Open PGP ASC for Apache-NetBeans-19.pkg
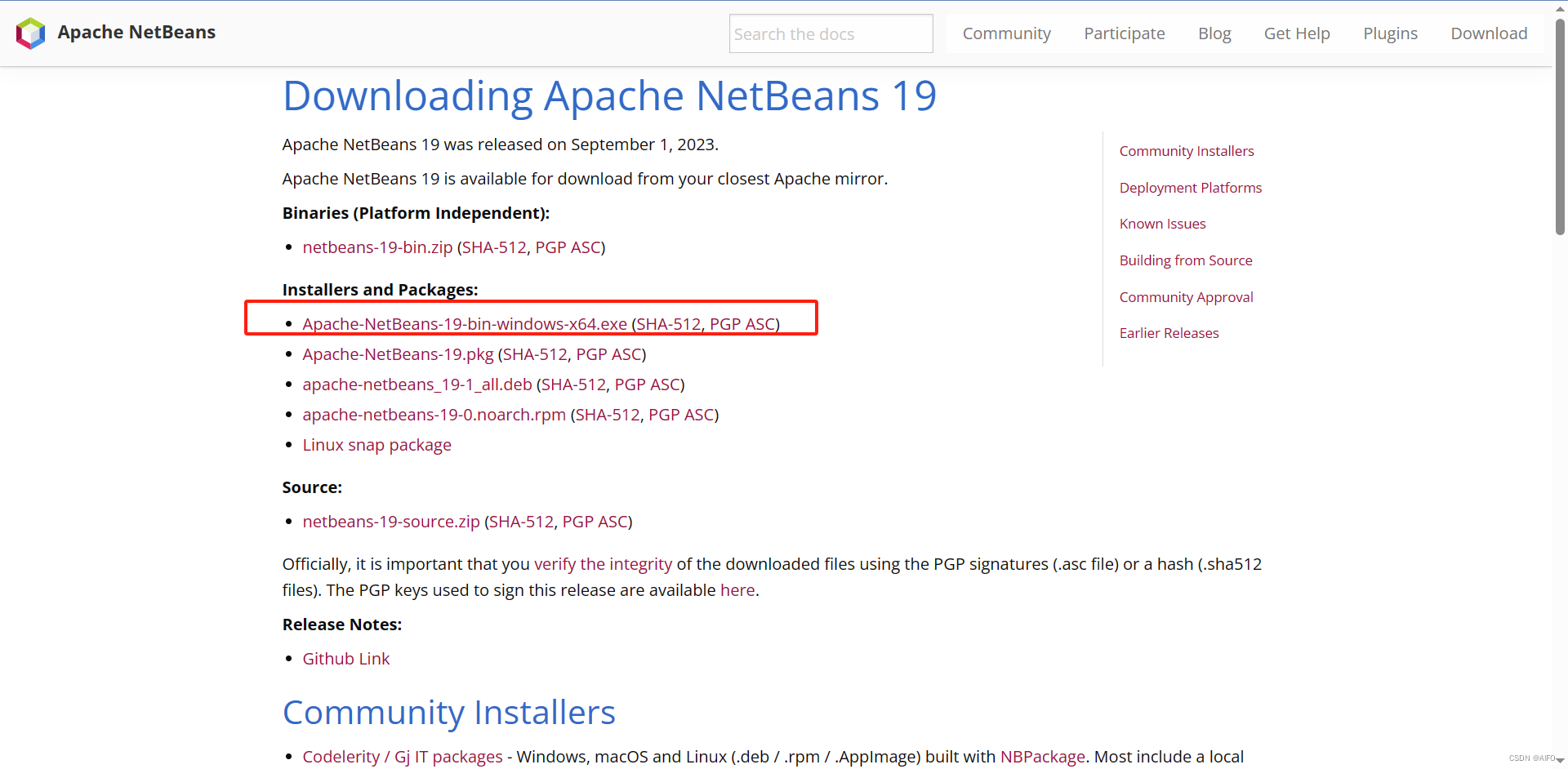 [x=608, y=354]
